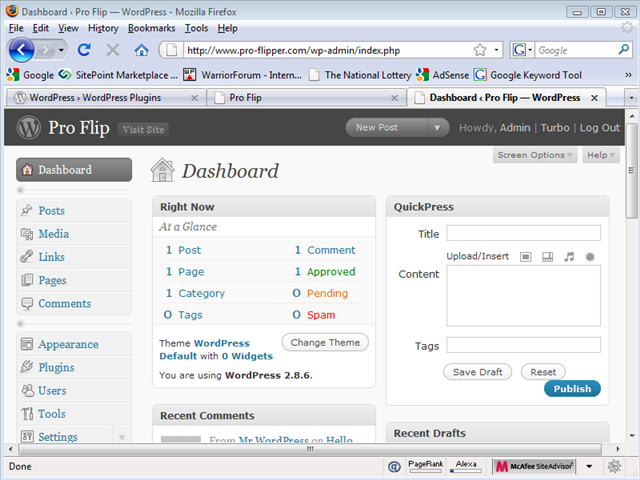This screenshot has width=640, height=480.
Task: Bookmark this page with the star icon
Action: pyautogui.click(x=480, y=50)
